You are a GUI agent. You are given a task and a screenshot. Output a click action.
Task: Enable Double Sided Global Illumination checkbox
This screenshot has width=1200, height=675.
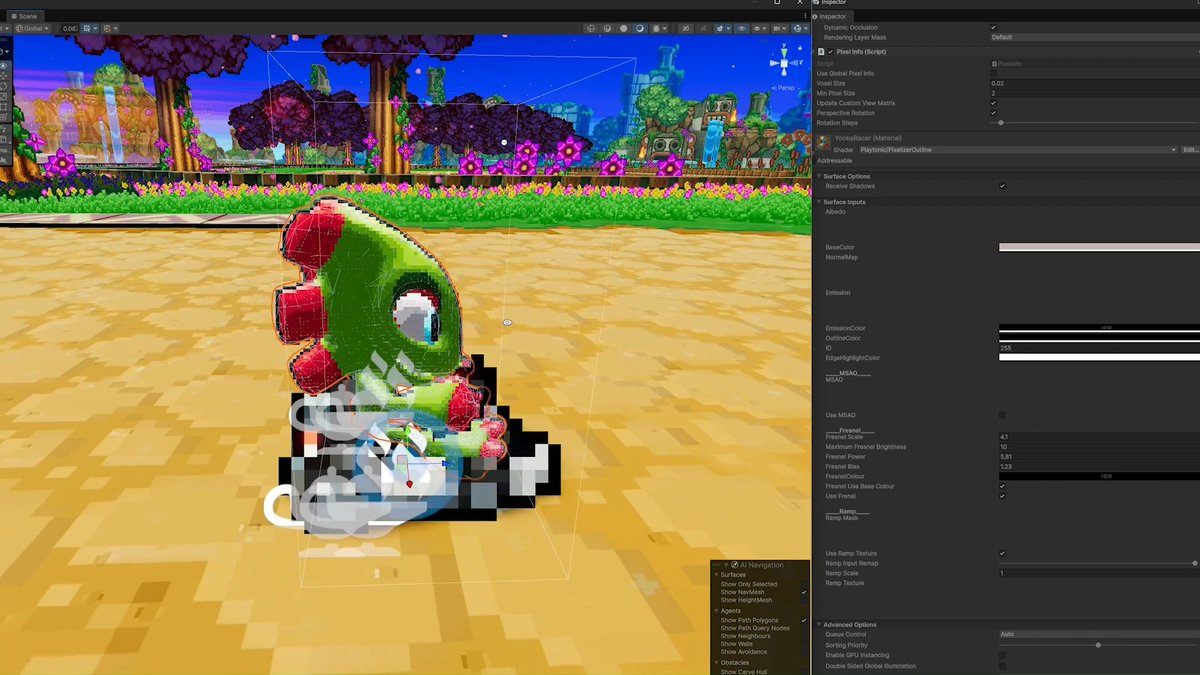1002,666
